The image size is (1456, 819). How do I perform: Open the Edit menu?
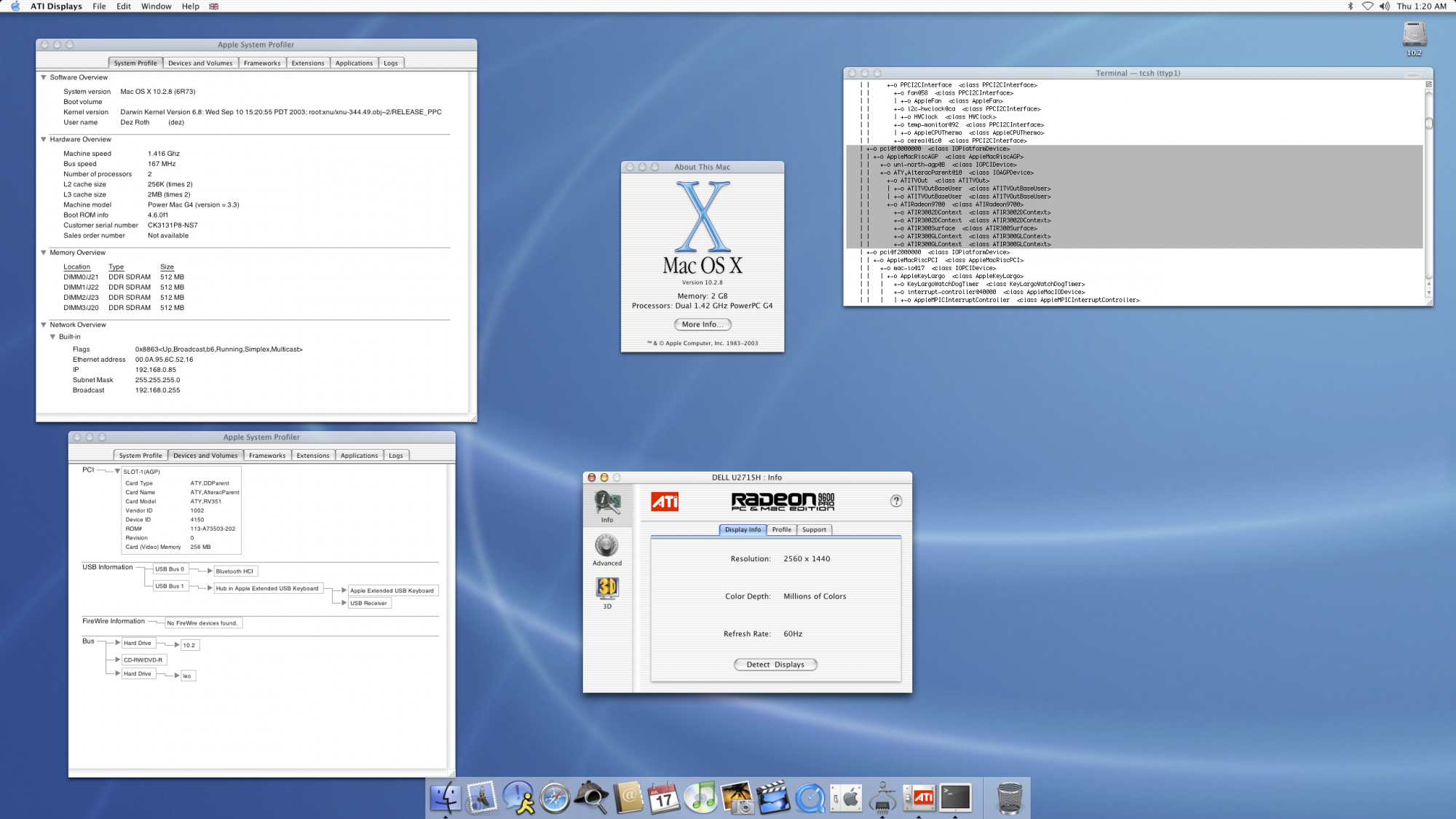(x=124, y=6)
